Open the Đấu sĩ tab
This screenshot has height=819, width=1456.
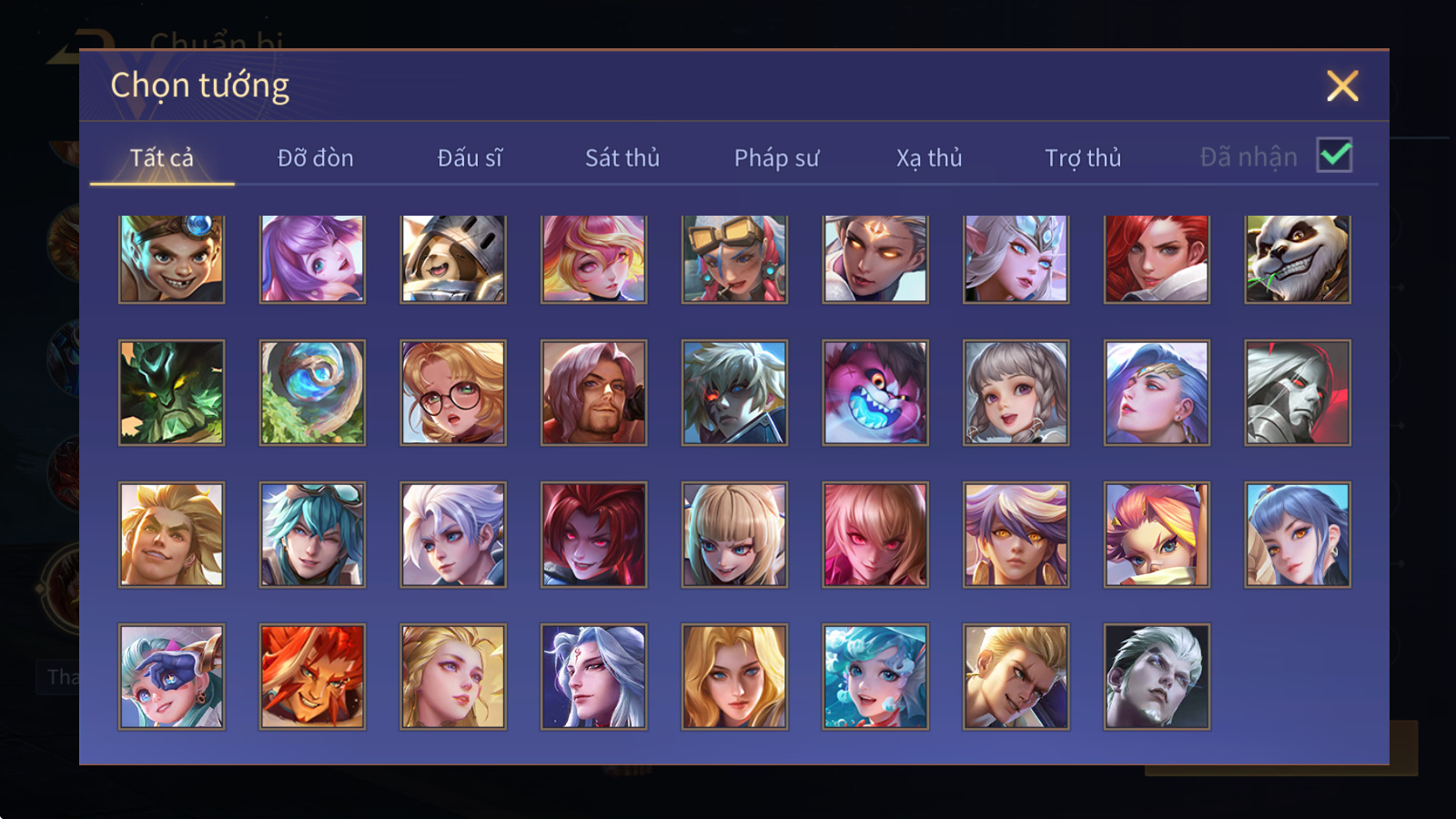(x=470, y=158)
